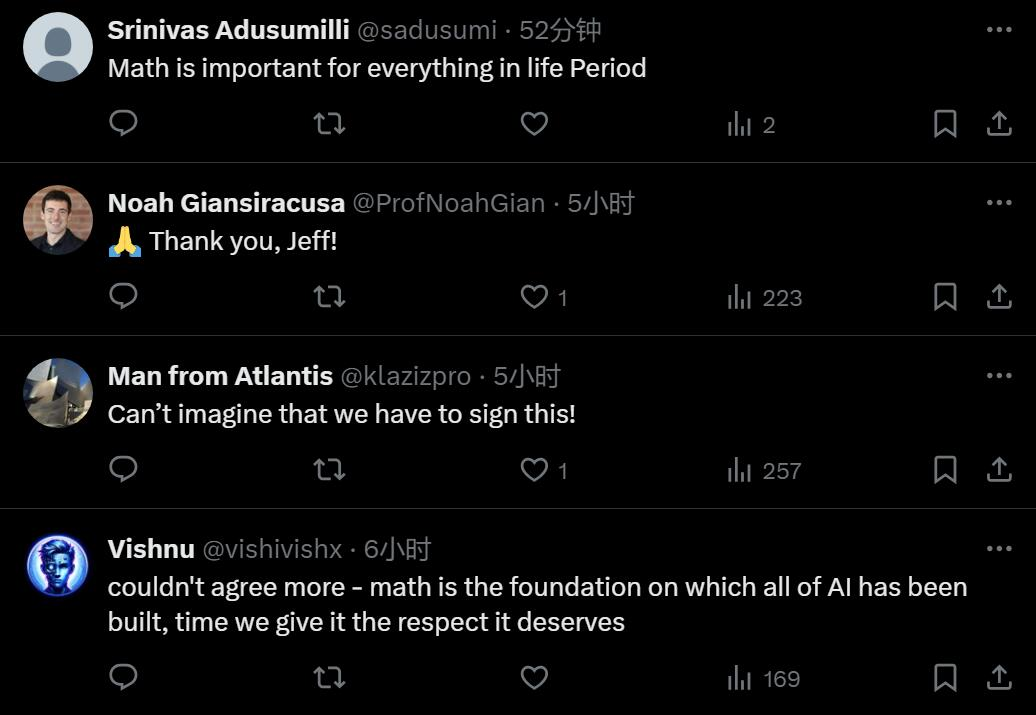This screenshot has width=1036, height=715.
Task: Share Srinivas Adusumilli's tweet
Action: (x=999, y=124)
